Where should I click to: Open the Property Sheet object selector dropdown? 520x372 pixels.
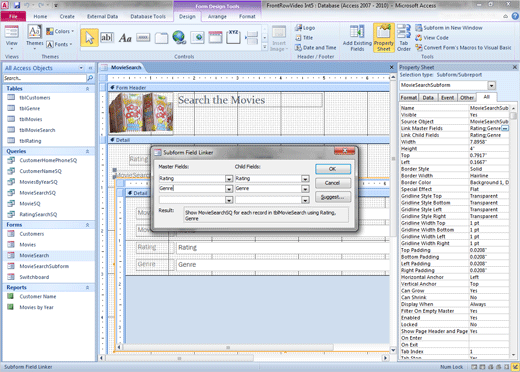pyautogui.click(x=492, y=85)
